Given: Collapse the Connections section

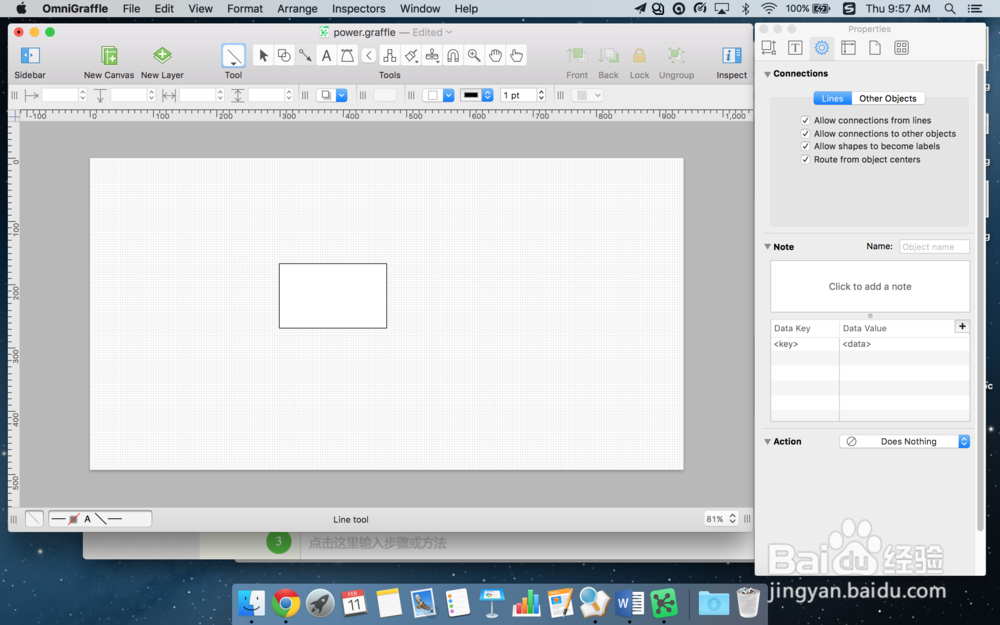Looking at the screenshot, I should (767, 74).
